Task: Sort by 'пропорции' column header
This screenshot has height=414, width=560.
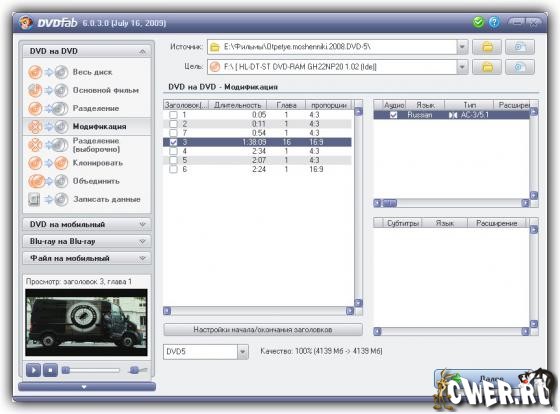Action: click(329, 105)
